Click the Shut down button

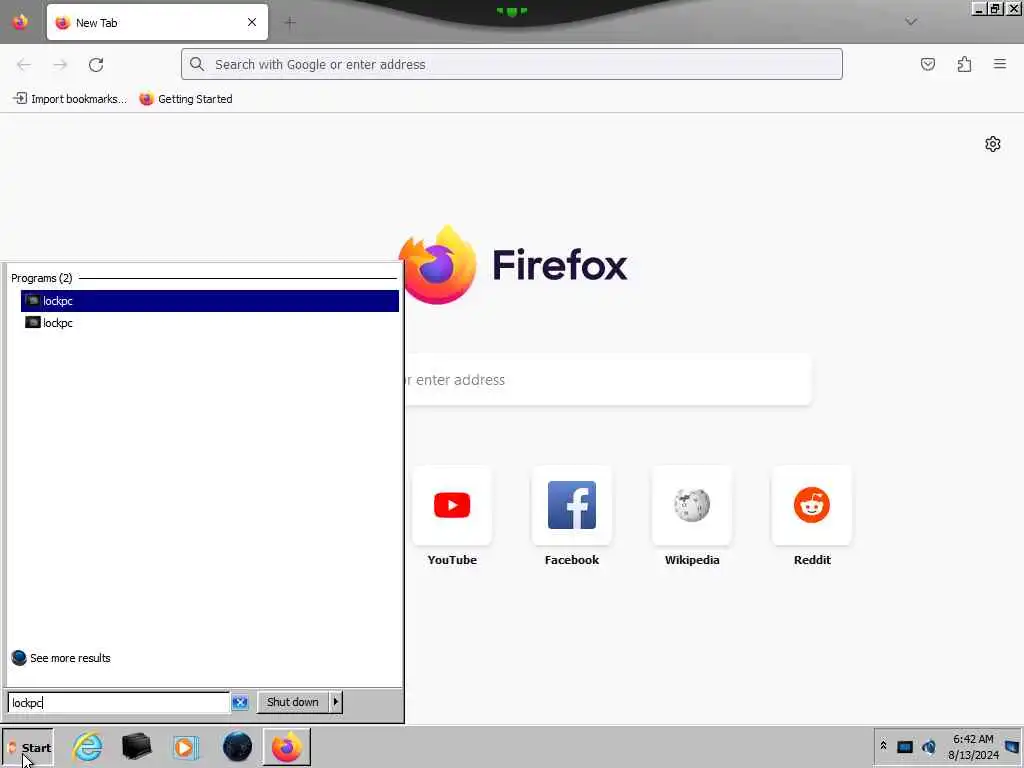[293, 702]
